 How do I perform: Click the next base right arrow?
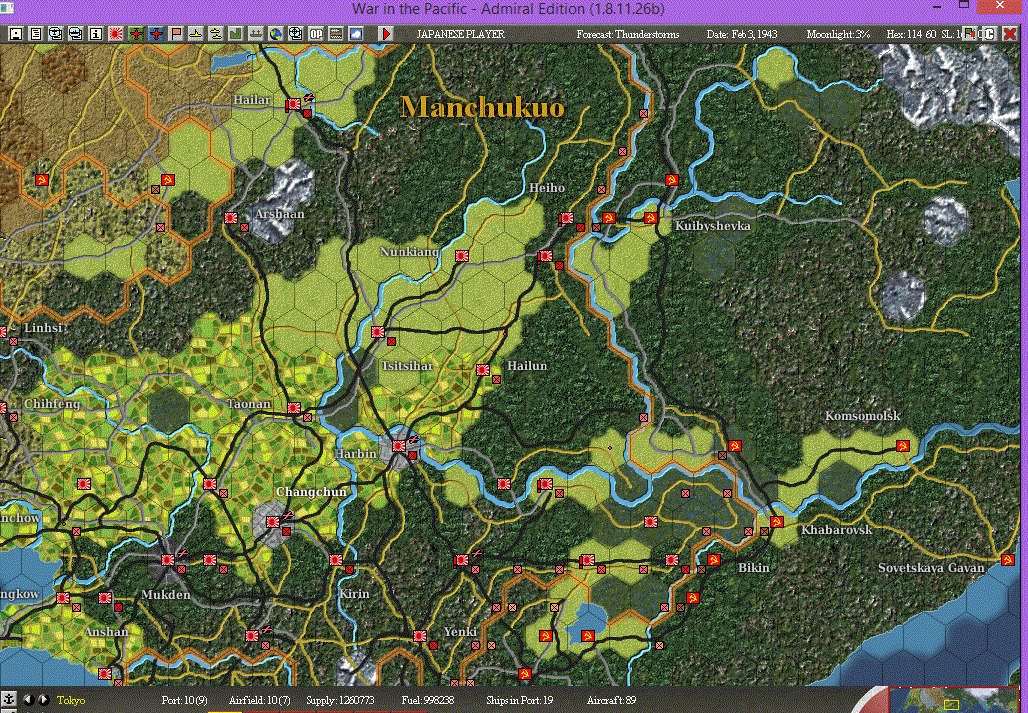pyautogui.click(x=43, y=700)
